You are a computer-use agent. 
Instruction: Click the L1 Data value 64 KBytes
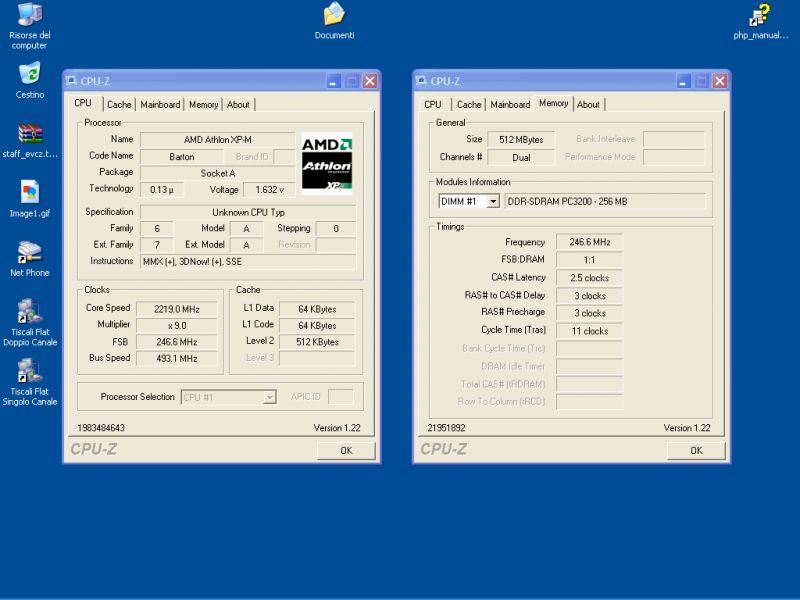(x=317, y=309)
